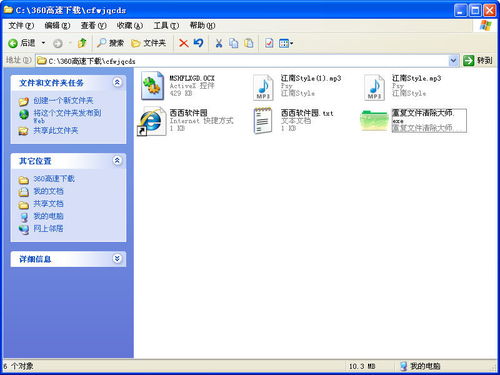Click the green Back arrow icon

13,43
